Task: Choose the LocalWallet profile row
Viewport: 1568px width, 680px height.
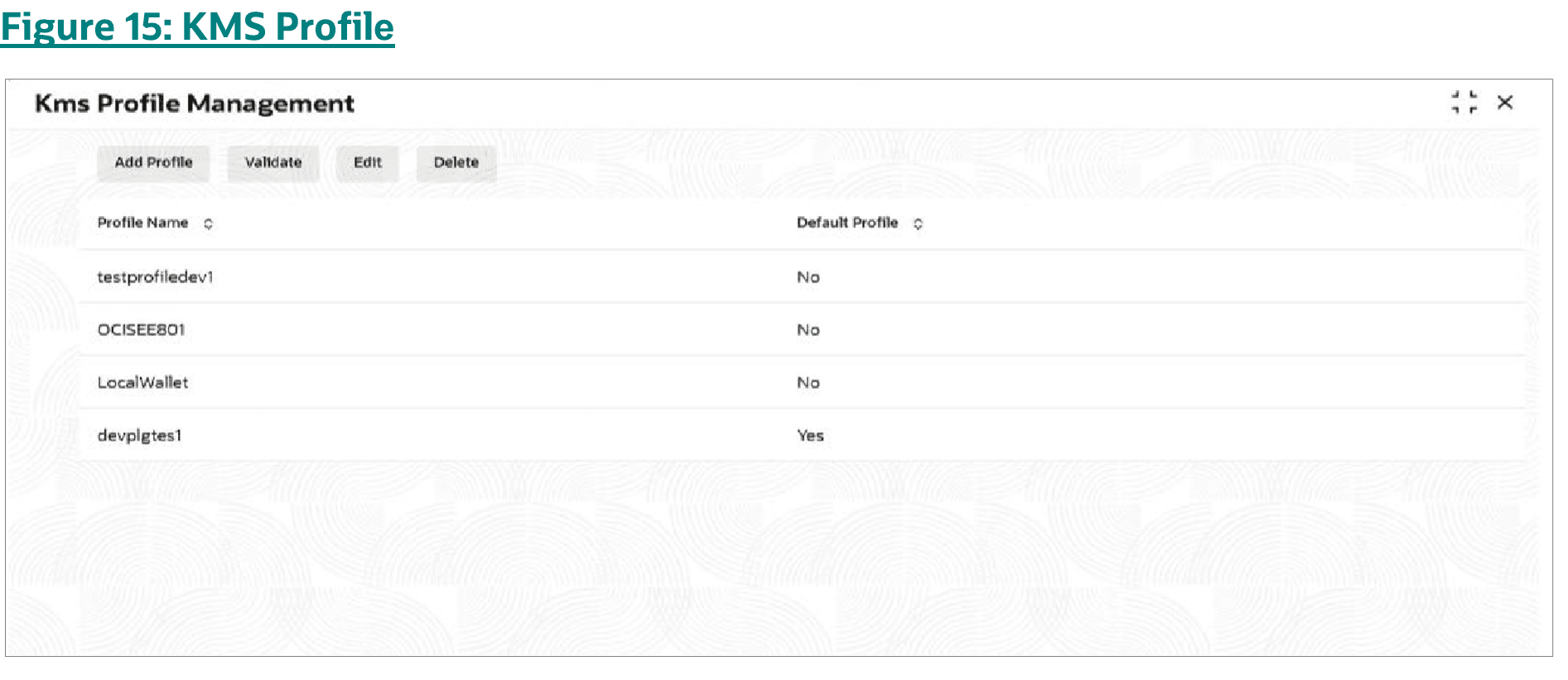Action: (x=142, y=383)
